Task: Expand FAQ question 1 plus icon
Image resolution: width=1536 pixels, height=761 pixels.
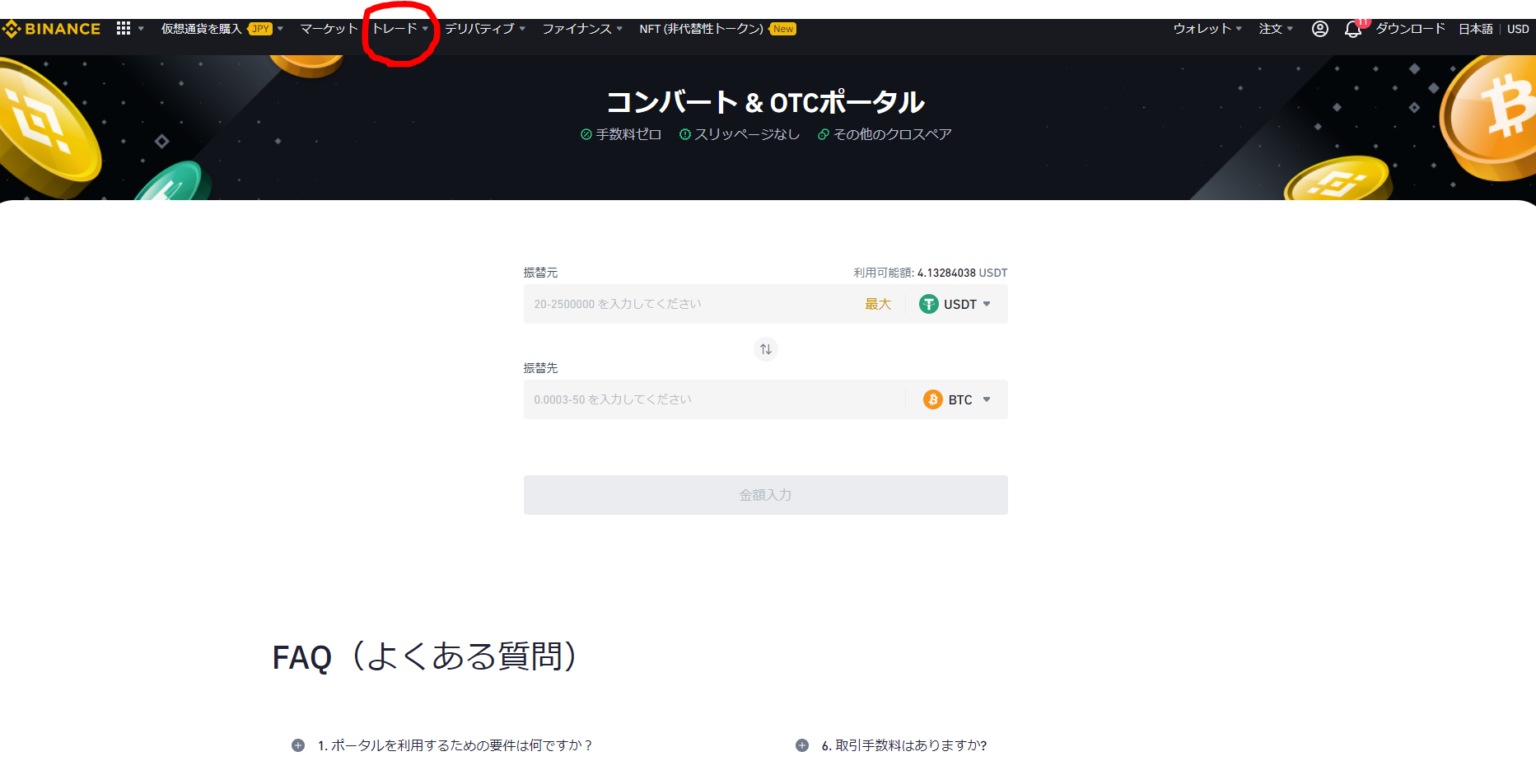Action: click(298, 745)
